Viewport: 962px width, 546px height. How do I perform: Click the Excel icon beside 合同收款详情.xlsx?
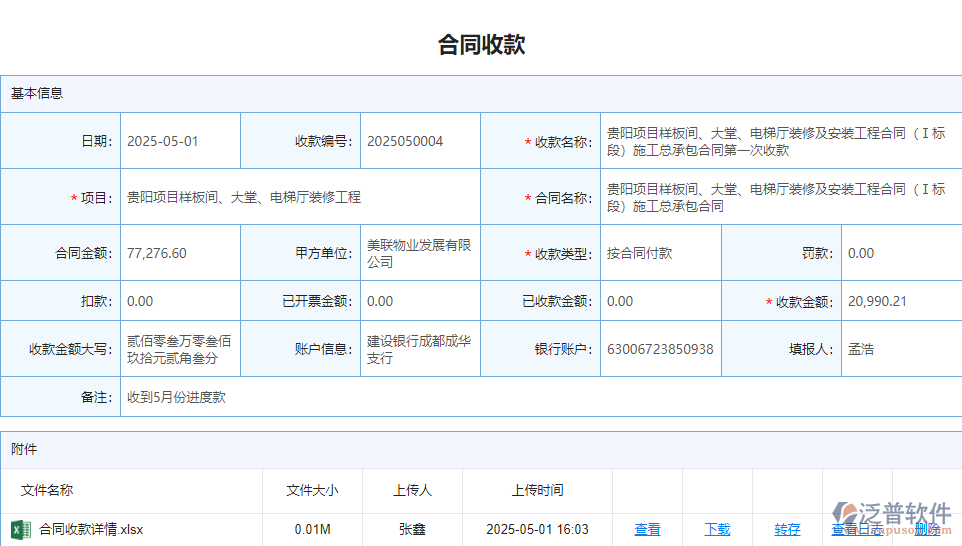[x=20, y=529]
